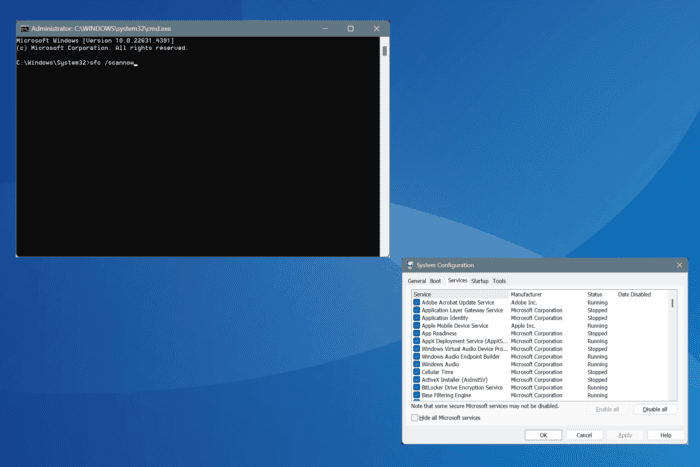The width and height of the screenshot is (700, 467).
Task: Uncheck the Cellular Time service
Action: [417, 372]
